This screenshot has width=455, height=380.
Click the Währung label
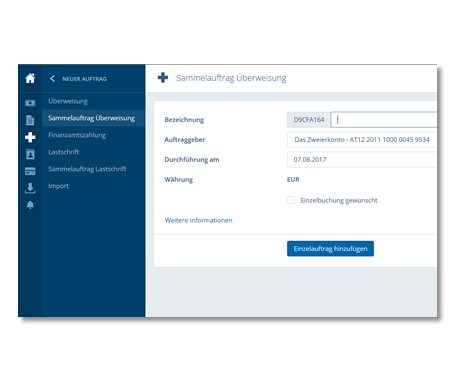(x=179, y=180)
